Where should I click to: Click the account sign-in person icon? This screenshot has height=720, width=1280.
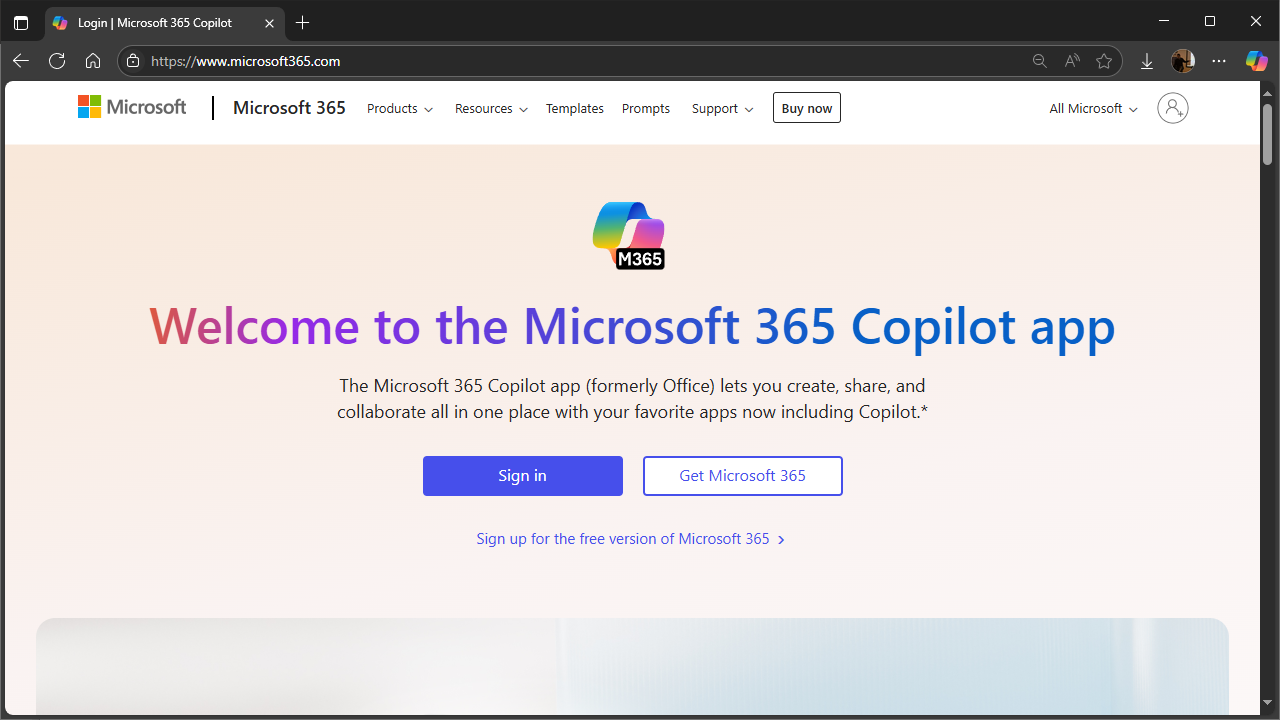[x=1173, y=108]
